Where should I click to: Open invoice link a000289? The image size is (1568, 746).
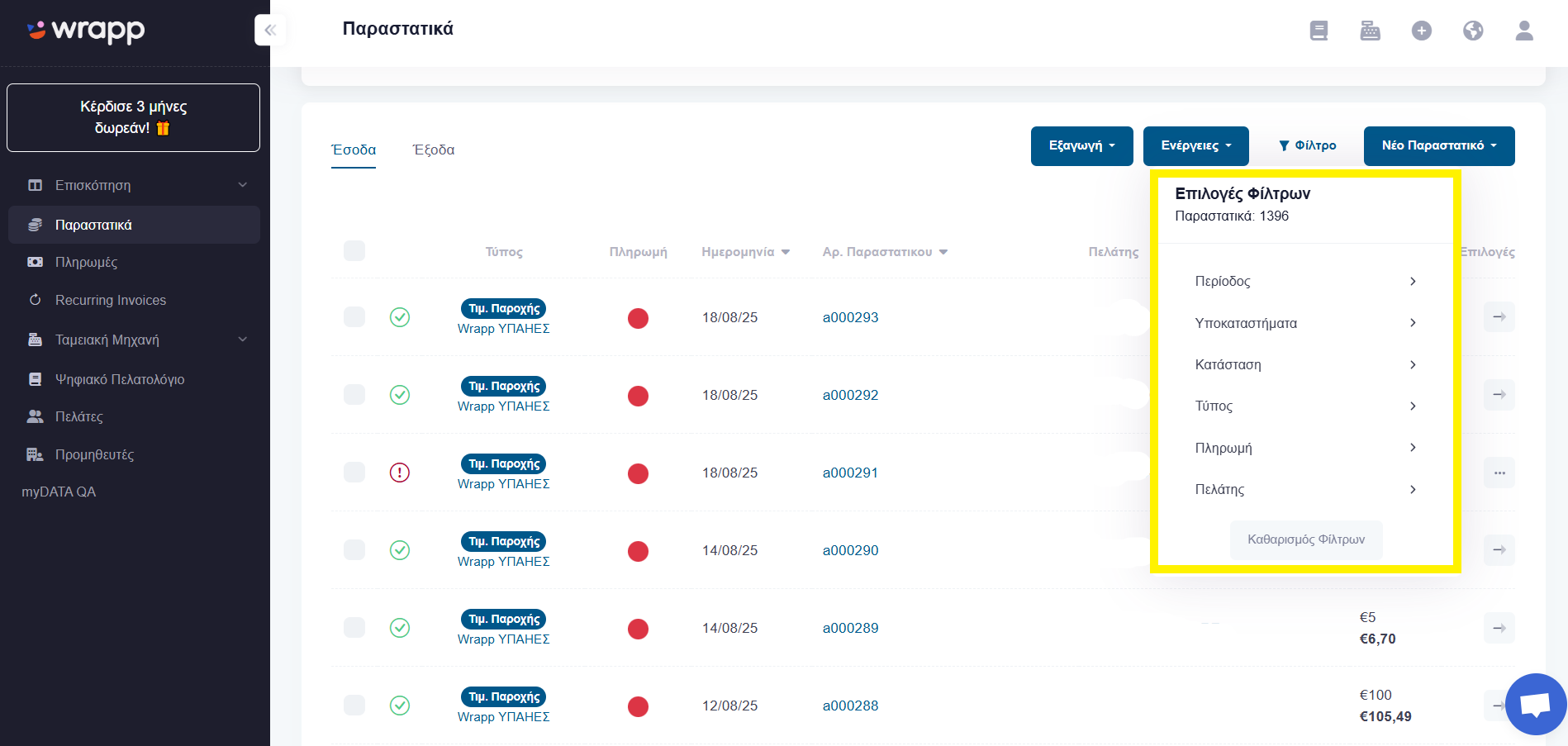tap(850, 628)
